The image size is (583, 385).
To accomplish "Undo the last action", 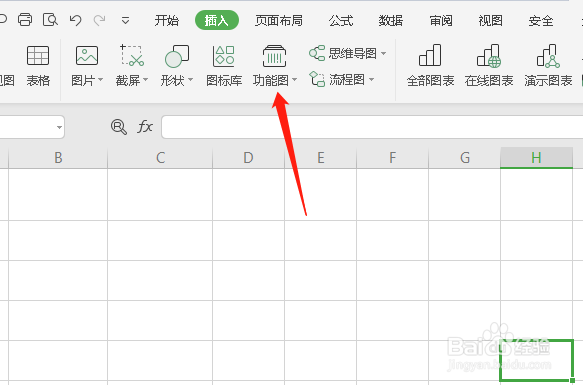I will click(x=75, y=20).
